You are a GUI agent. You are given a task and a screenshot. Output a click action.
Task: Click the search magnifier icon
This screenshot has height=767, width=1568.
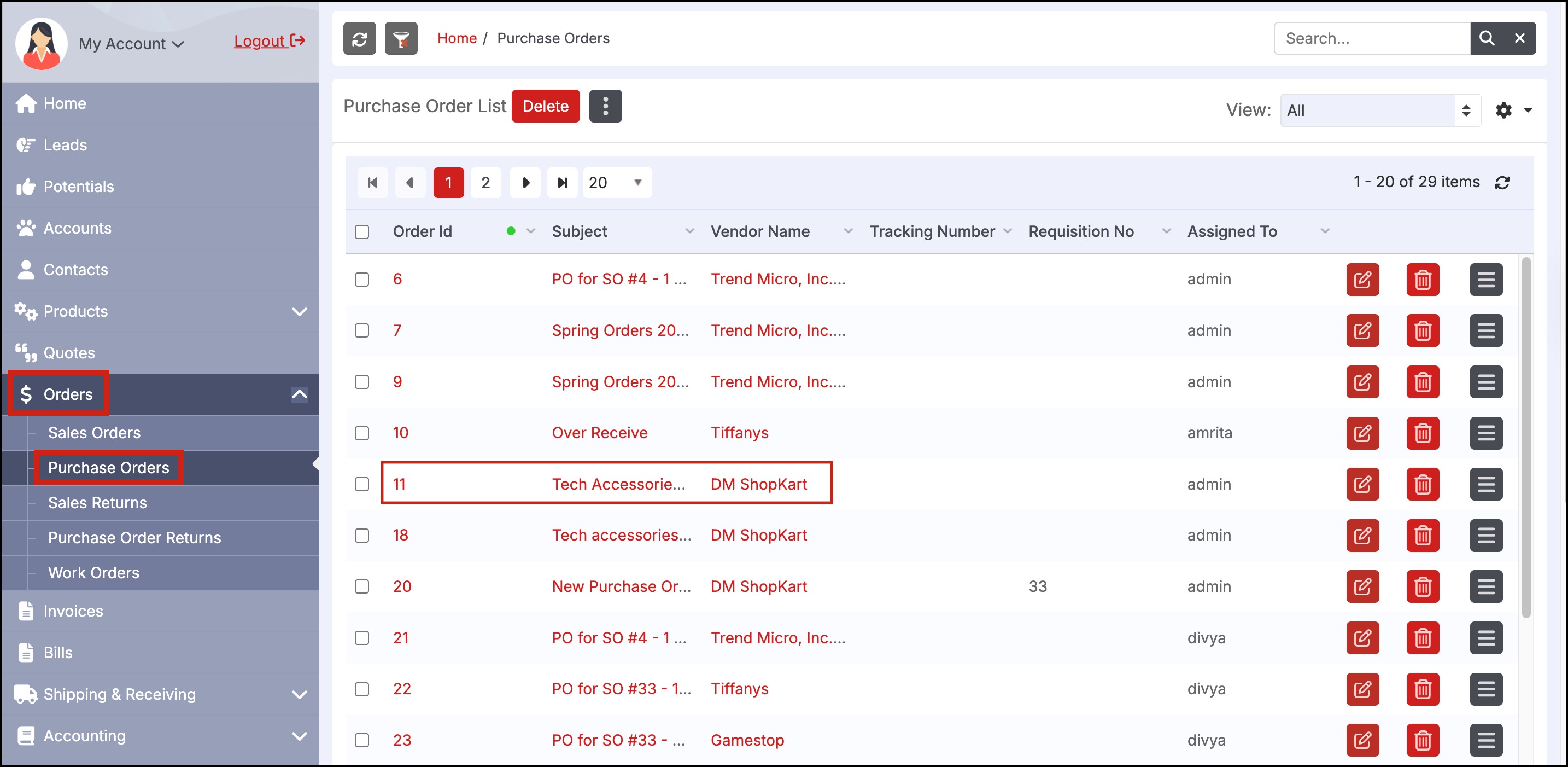[1486, 38]
